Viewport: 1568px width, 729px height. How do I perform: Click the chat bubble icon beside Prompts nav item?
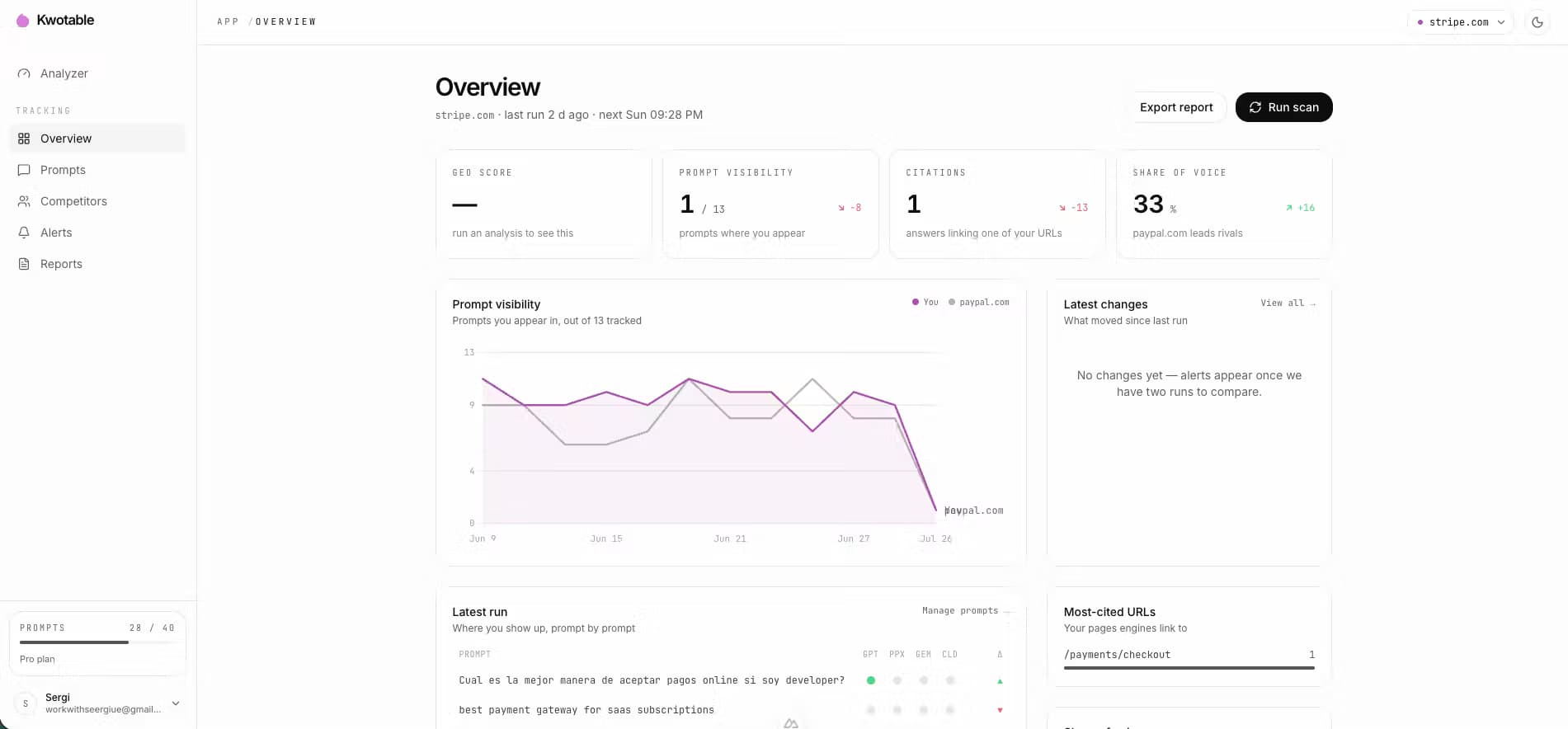(24, 170)
